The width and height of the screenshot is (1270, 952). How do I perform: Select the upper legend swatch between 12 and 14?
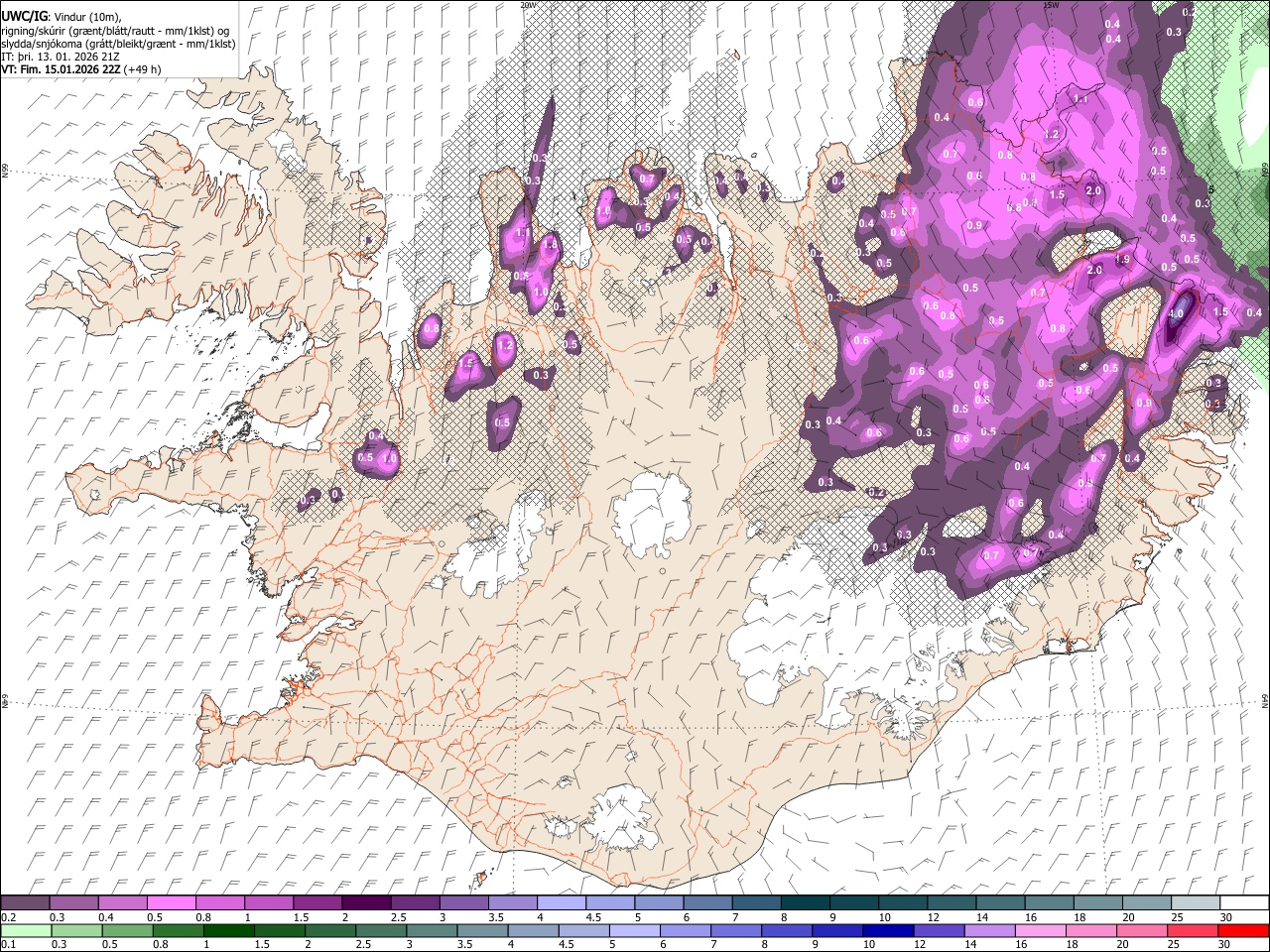coord(951,902)
